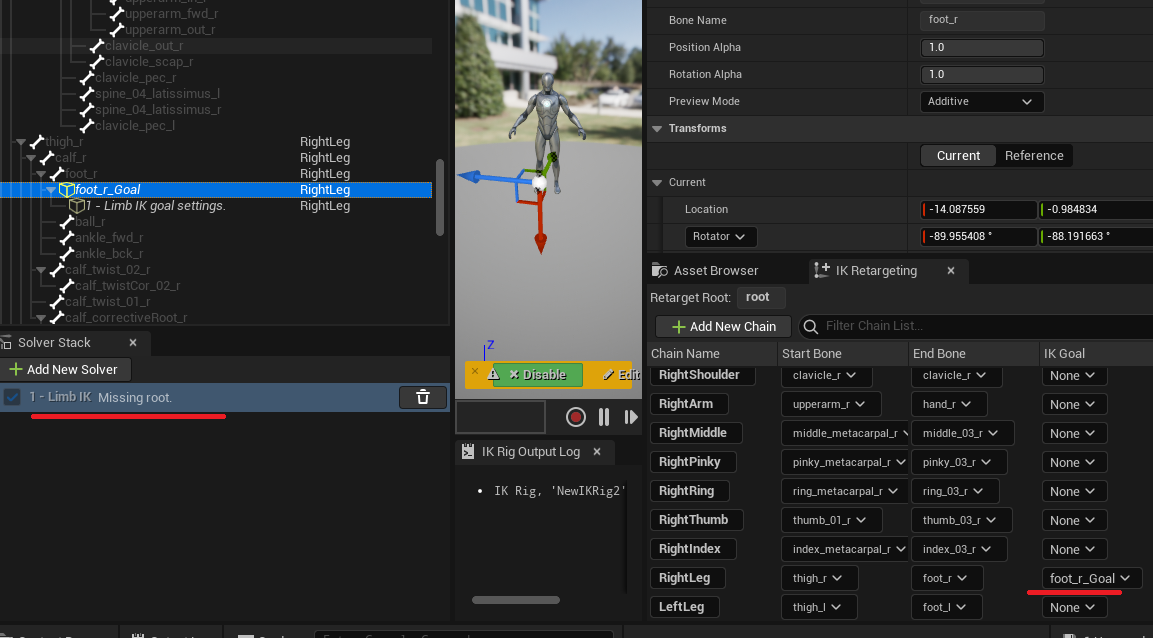This screenshot has height=638, width=1153.
Task: Click the foot_r_Goal cube icon
Action: pos(66,190)
